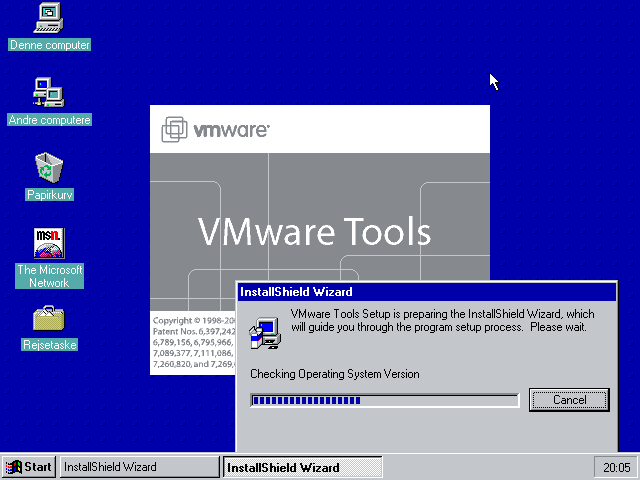Select the Andre computere network icon

tap(49, 92)
